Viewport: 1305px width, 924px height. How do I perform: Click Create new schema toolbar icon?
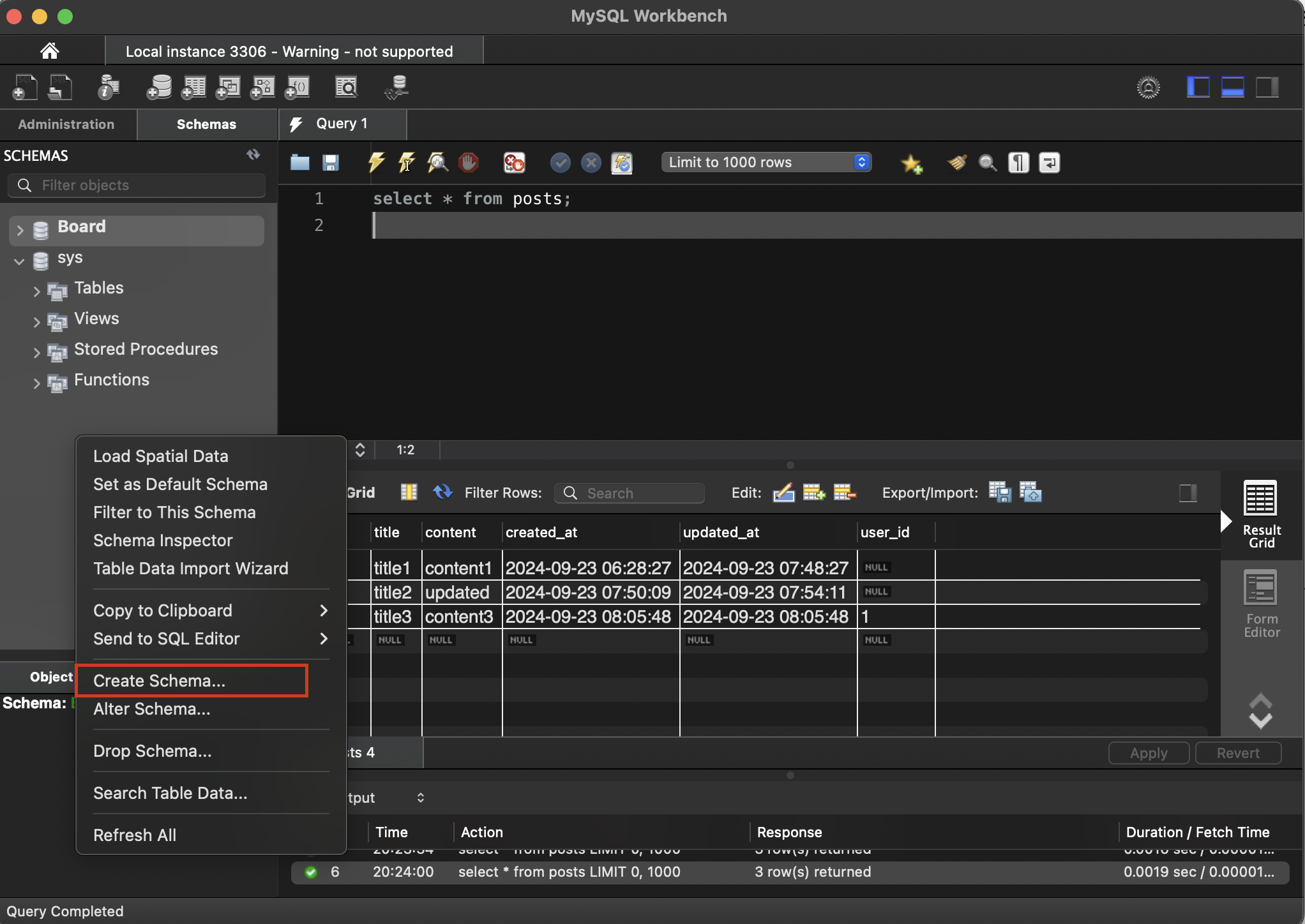158,87
